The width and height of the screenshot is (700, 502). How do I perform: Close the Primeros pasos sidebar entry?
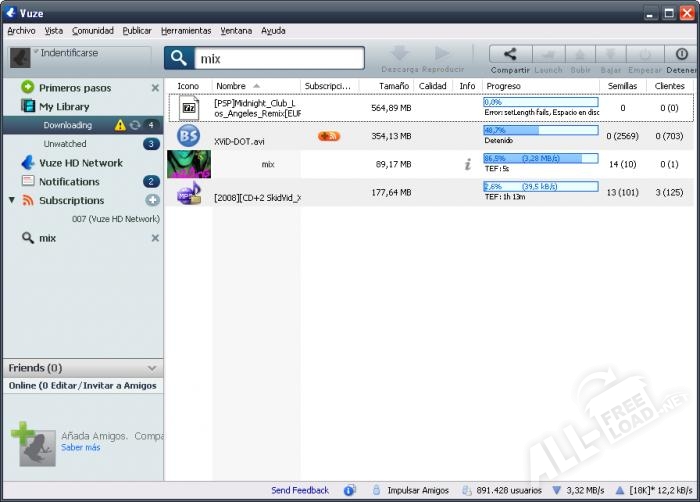[x=155, y=88]
